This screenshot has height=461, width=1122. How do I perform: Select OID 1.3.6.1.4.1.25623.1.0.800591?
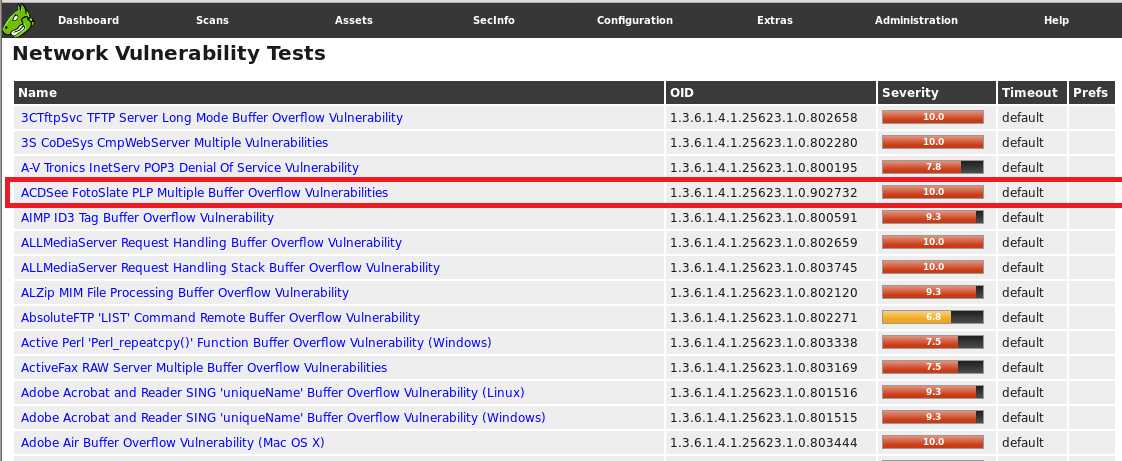pos(764,218)
